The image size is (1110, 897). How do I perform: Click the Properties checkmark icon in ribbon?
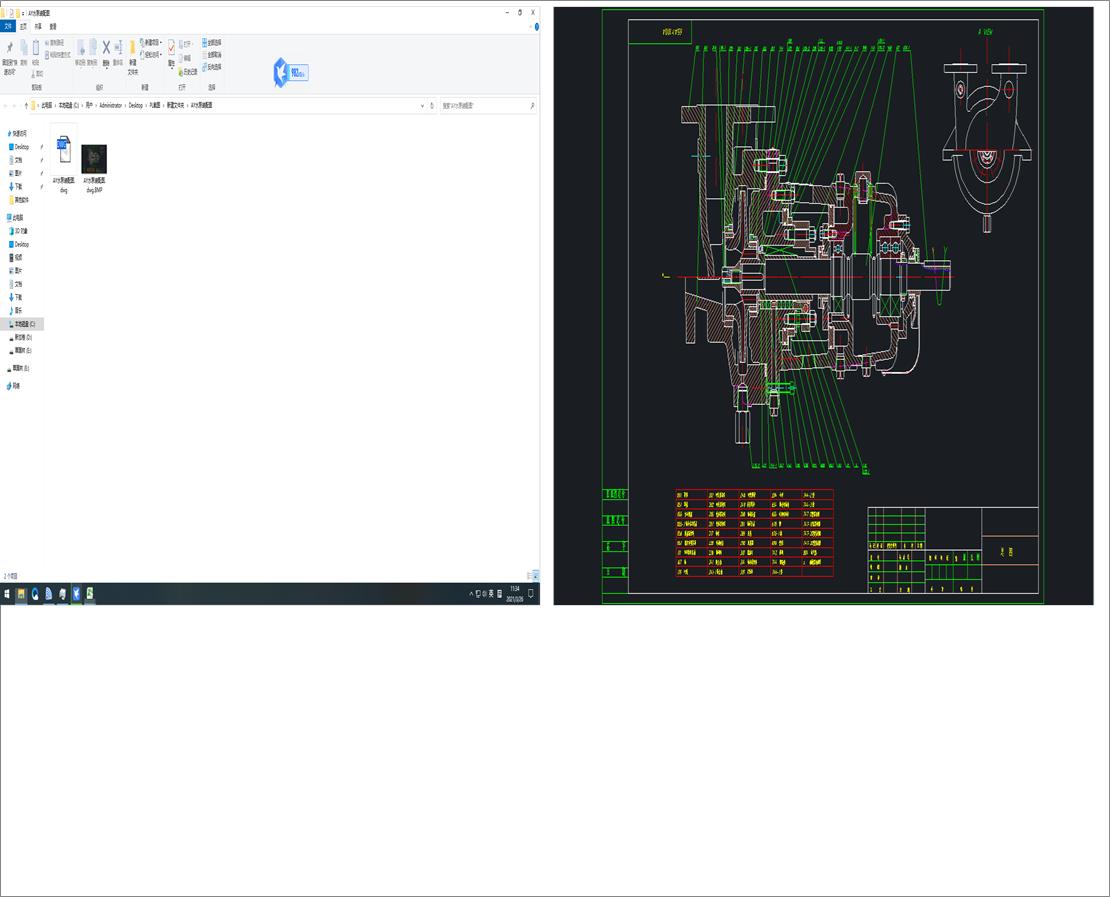pyautogui.click(x=171, y=48)
